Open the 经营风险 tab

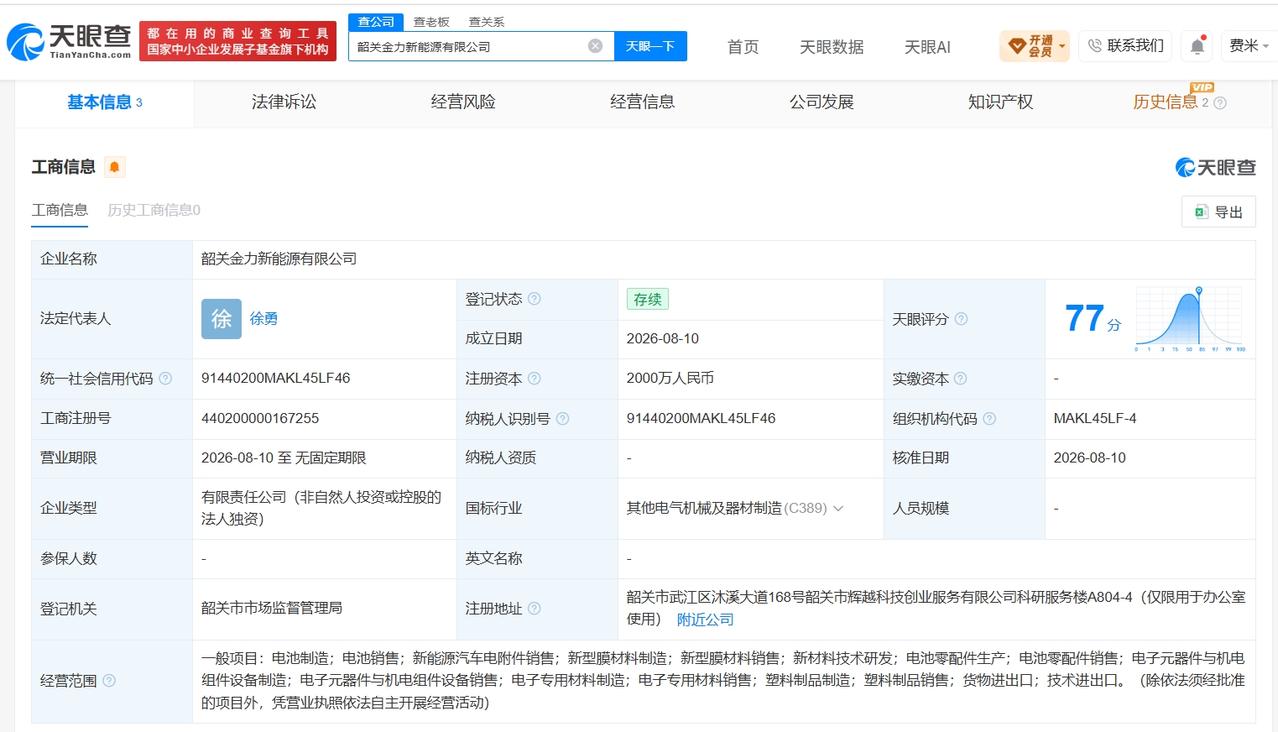point(463,102)
